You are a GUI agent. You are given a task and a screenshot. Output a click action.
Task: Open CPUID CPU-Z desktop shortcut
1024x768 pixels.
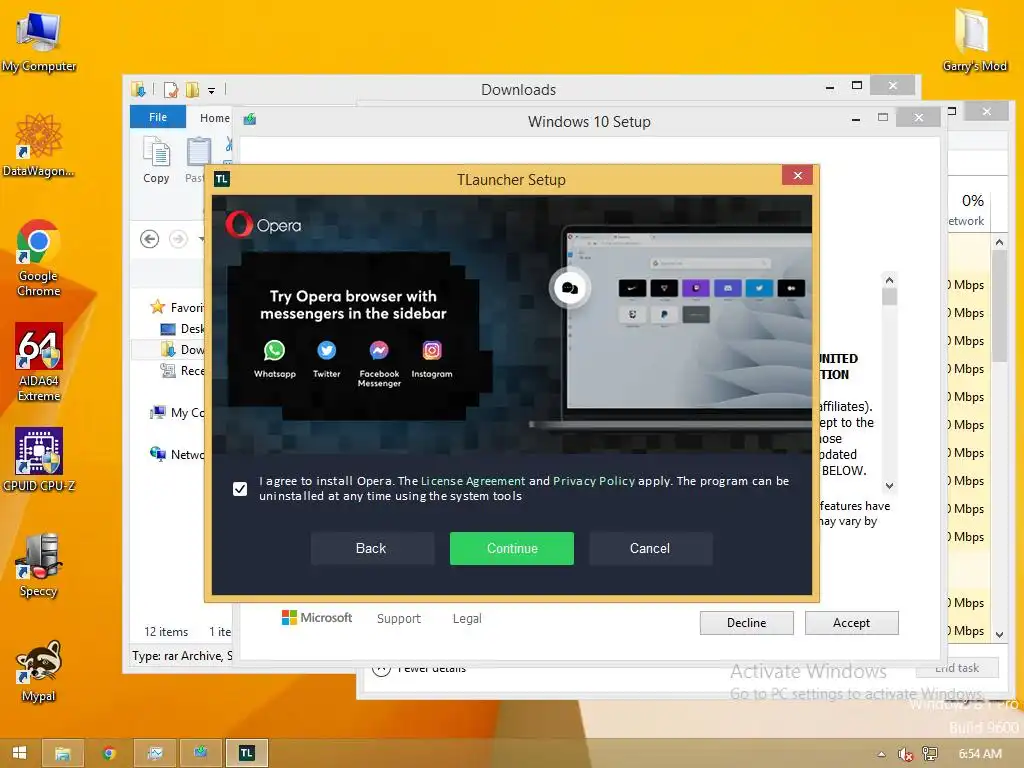39,459
